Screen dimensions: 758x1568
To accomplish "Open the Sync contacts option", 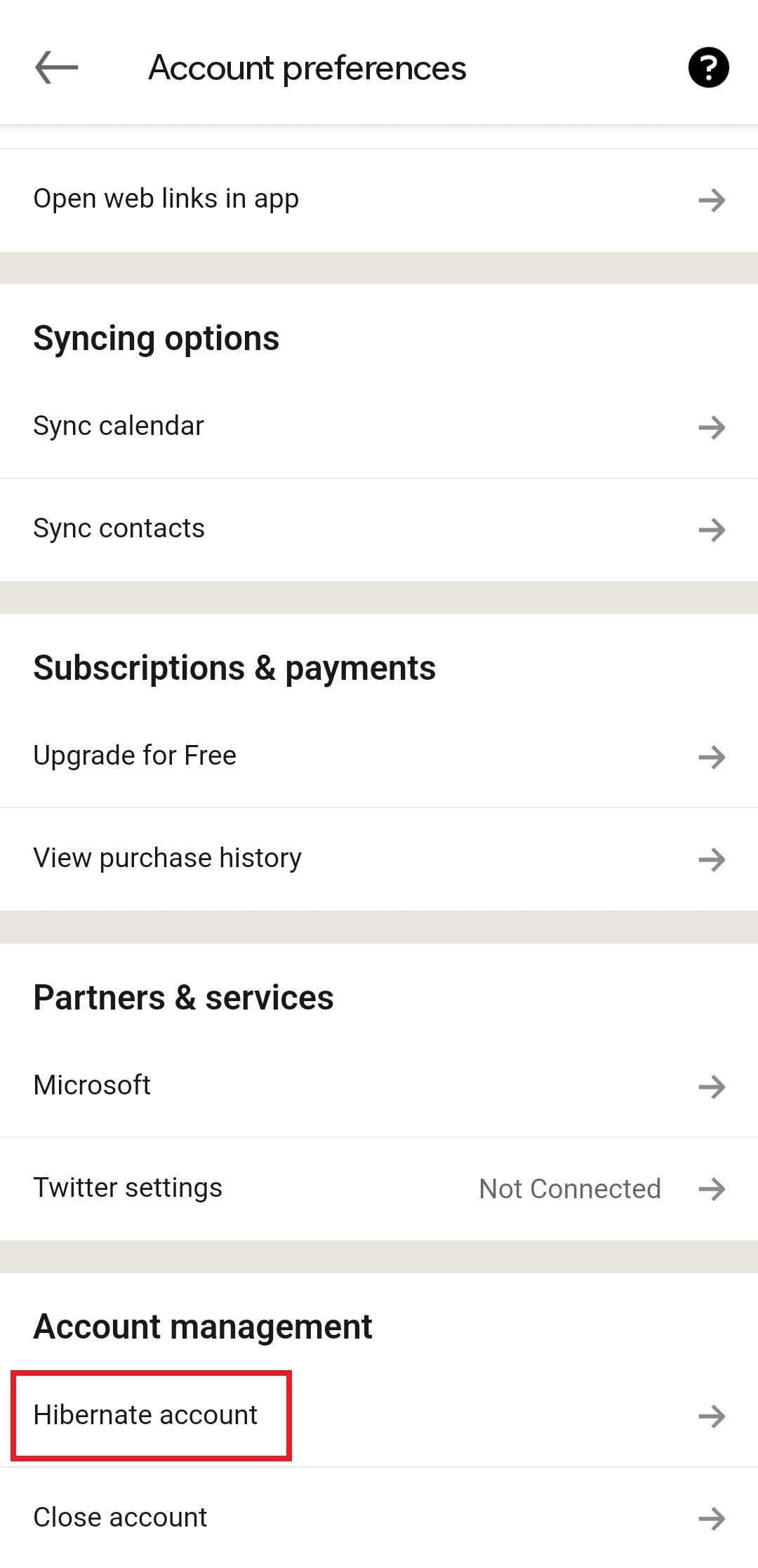I will [x=119, y=528].
